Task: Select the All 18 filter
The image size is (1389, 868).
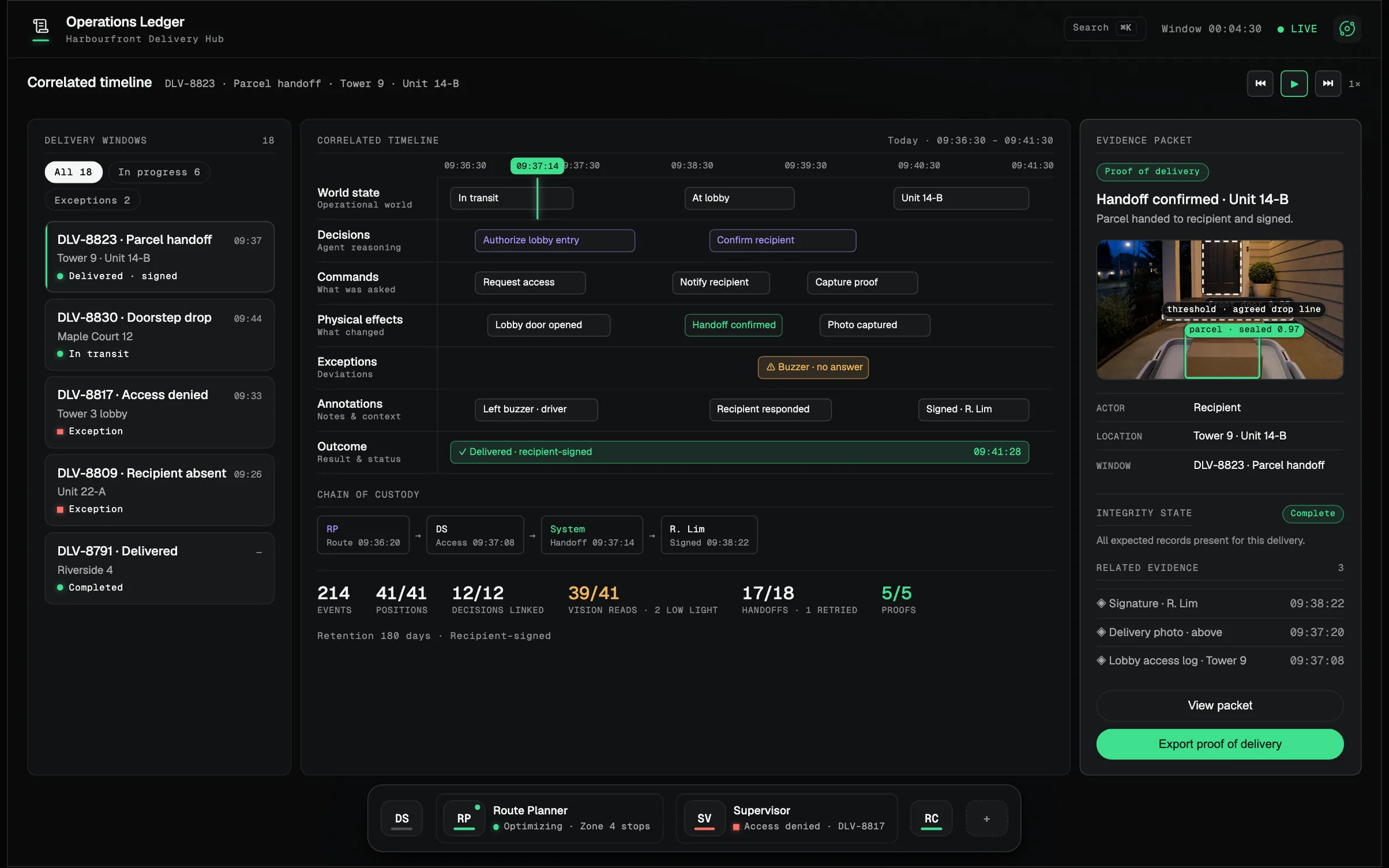Action: point(73,172)
